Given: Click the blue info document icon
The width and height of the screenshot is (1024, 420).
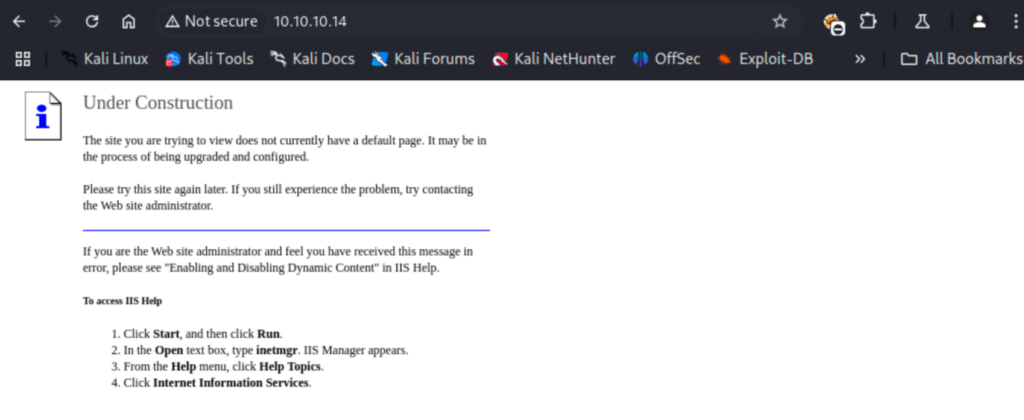Looking at the screenshot, I should [43, 116].
